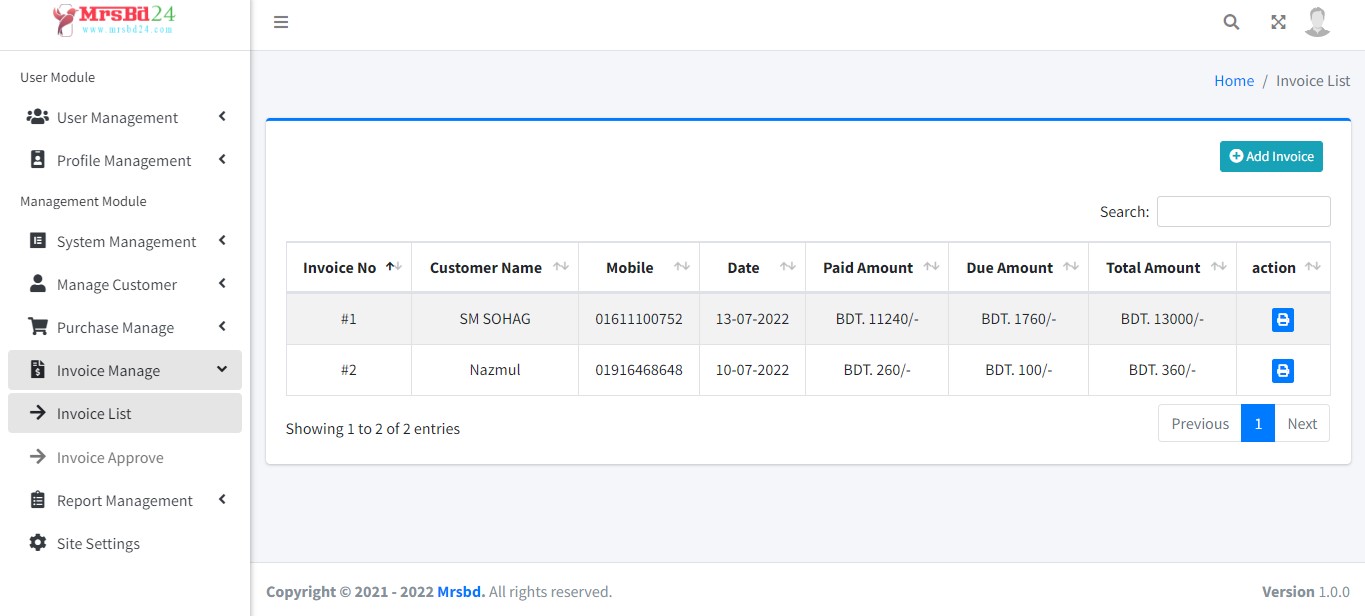This screenshot has height=616, width=1365.
Task: Click the Add Invoice button
Action: tap(1271, 156)
